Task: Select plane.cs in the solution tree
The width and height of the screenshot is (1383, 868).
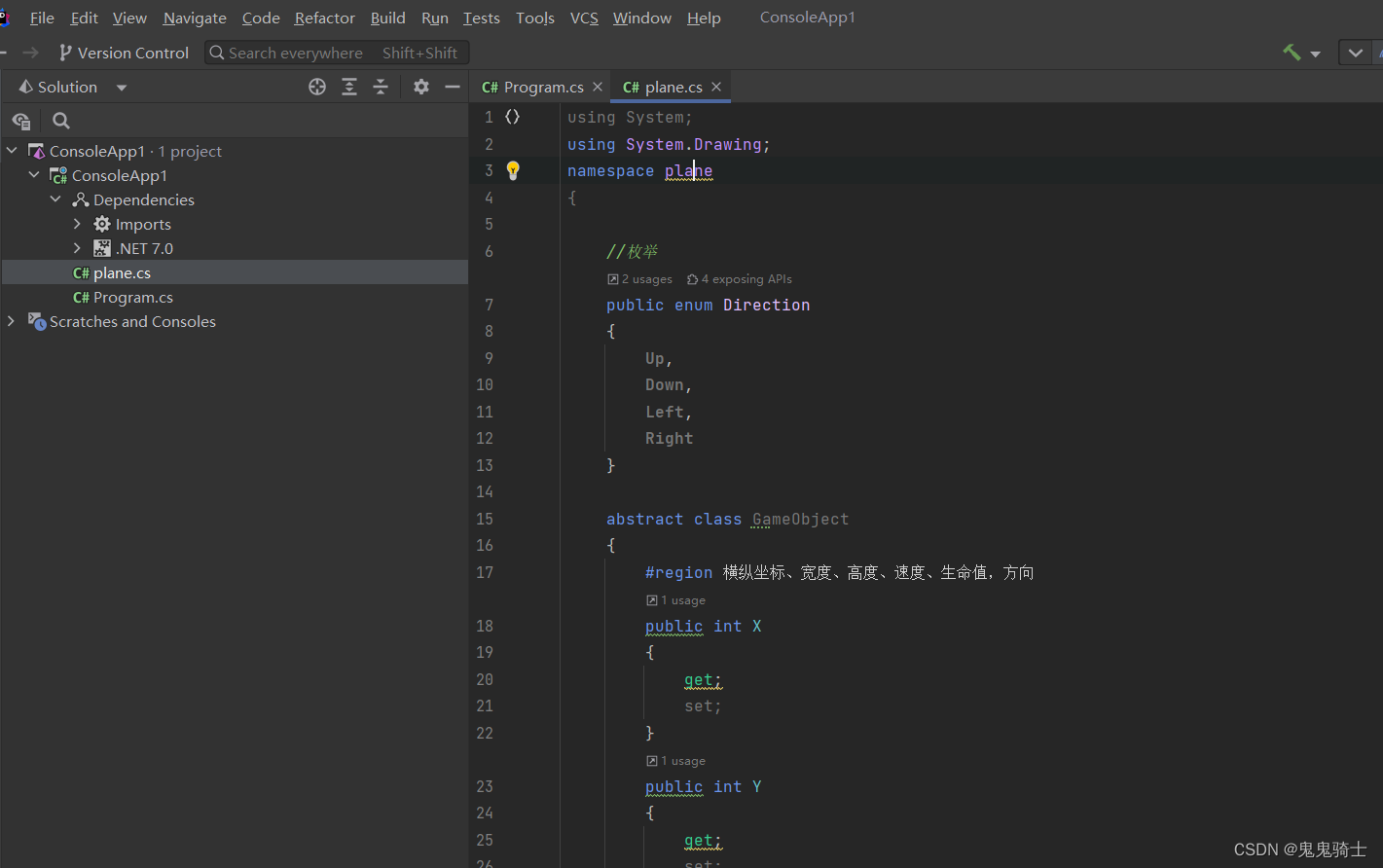Action: click(x=122, y=273)
